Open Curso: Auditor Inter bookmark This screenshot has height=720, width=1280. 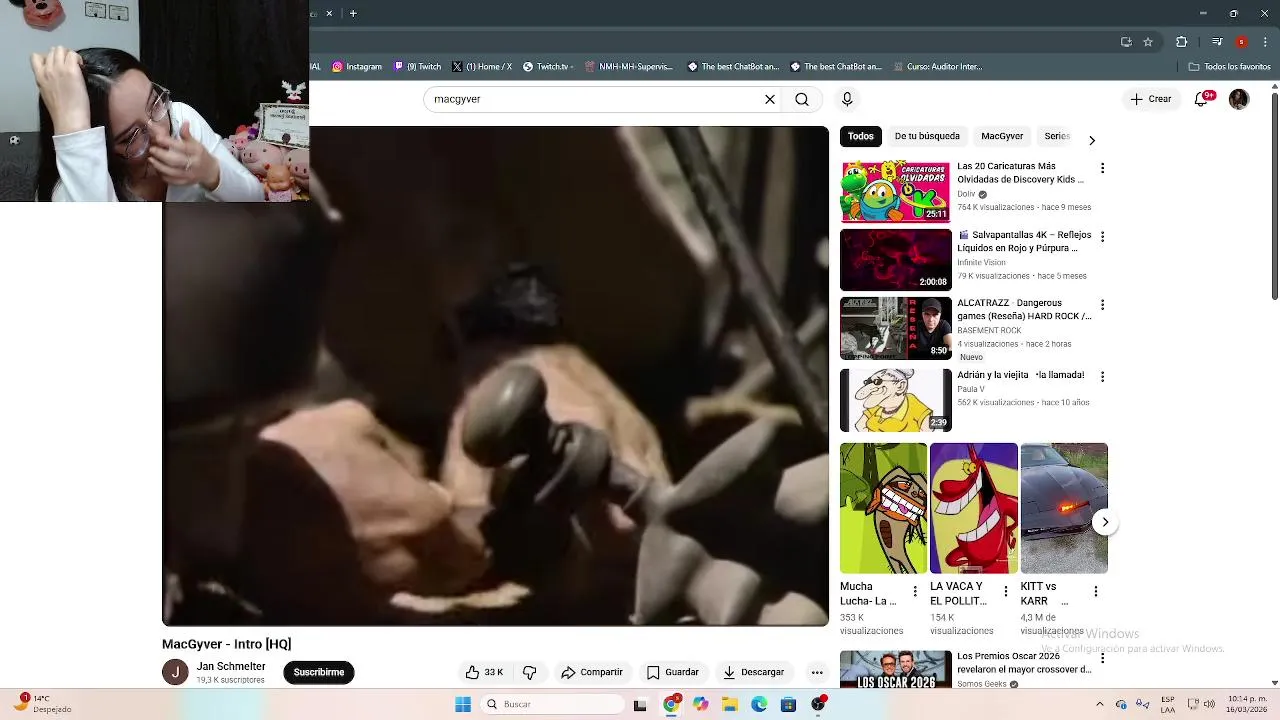click(x=937, y=67)
